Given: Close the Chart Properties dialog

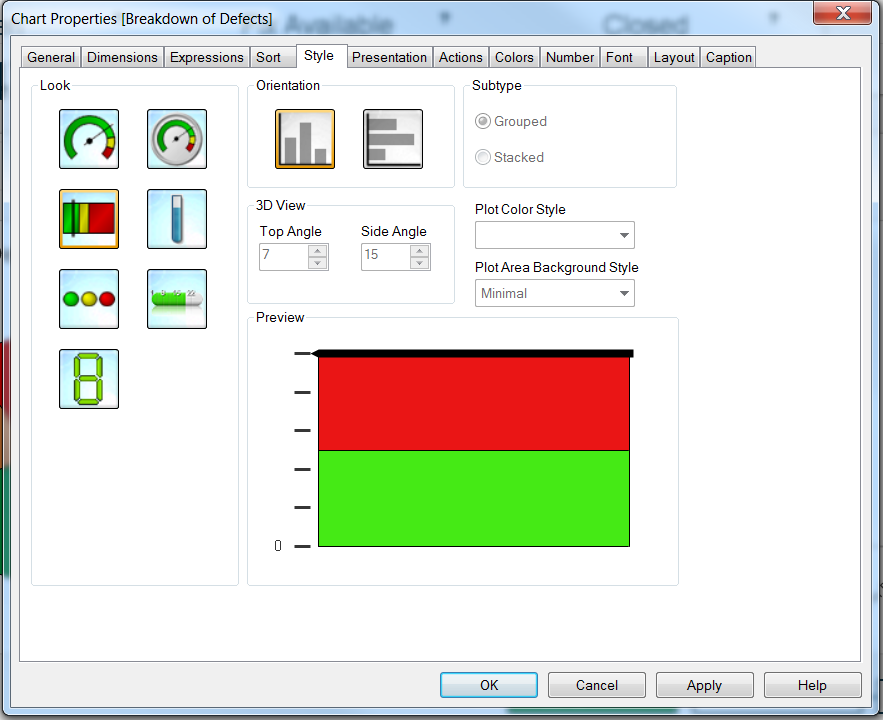Looking at the screenshot, I should point(843,12).
